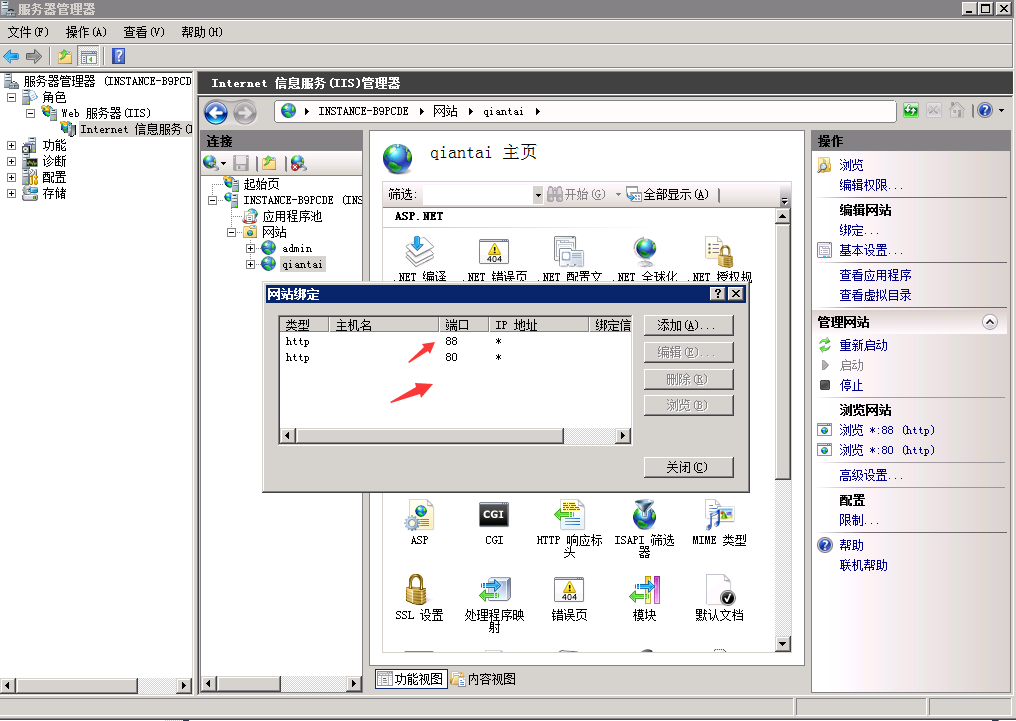The width and height of the screenshot is (1016, 721).
Task: Select the port 88 http binding row
Action: (x=400, y=342)
